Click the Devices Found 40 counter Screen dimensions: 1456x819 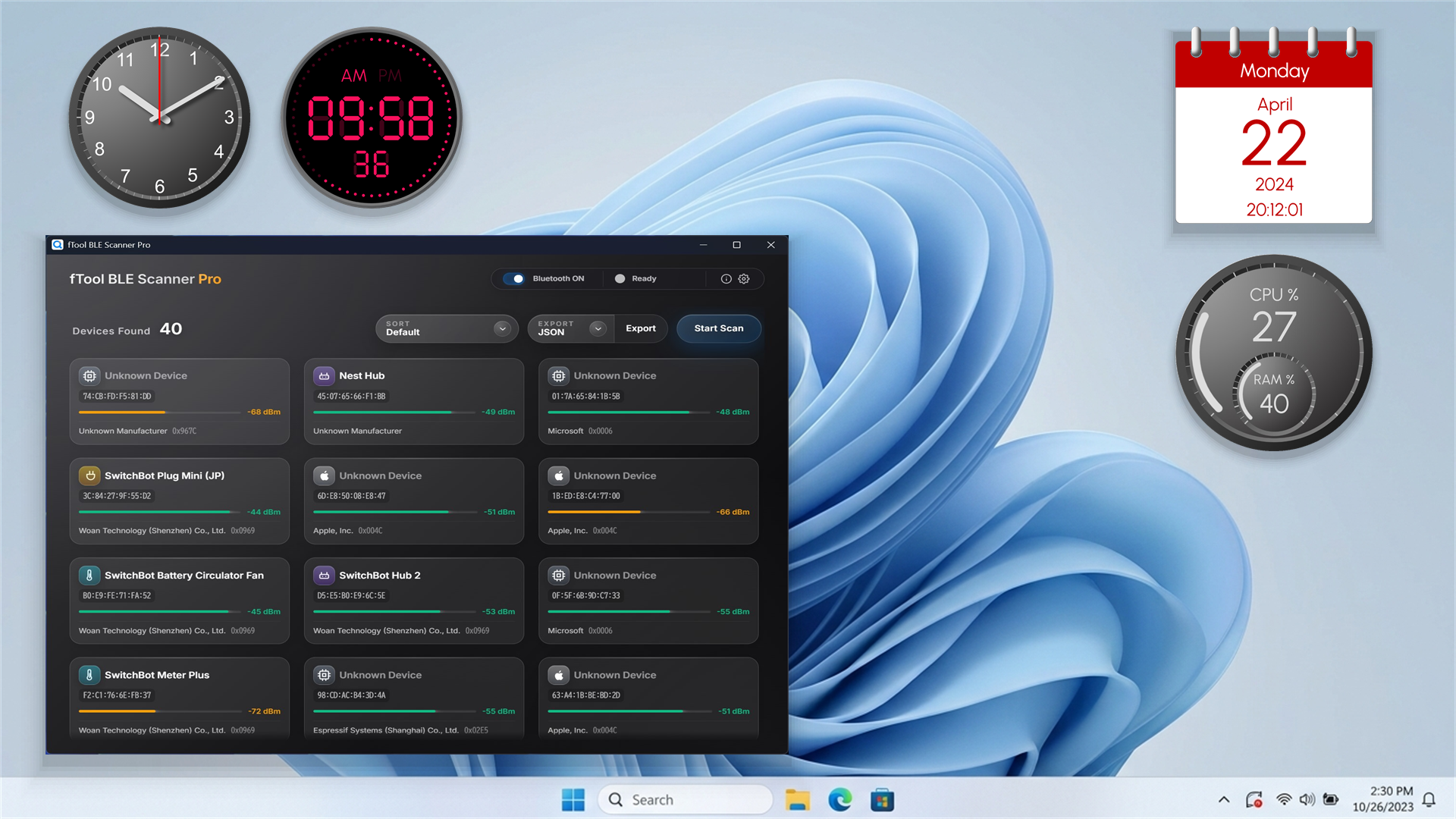127,329
